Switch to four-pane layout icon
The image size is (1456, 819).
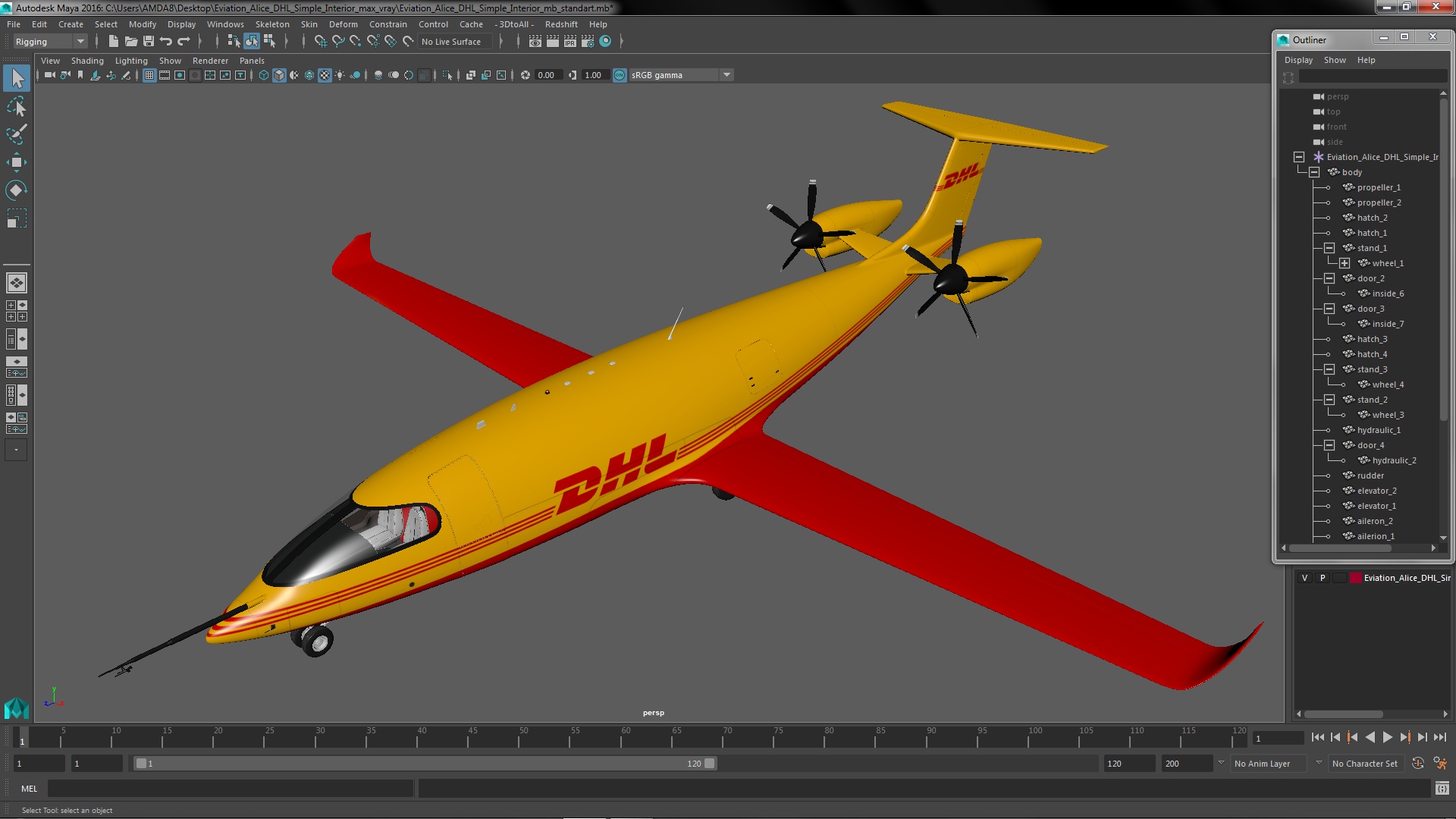[x=17, y=311]
